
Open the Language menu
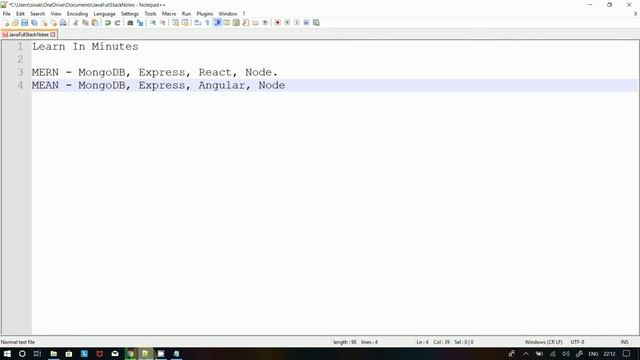pos(104,13)
